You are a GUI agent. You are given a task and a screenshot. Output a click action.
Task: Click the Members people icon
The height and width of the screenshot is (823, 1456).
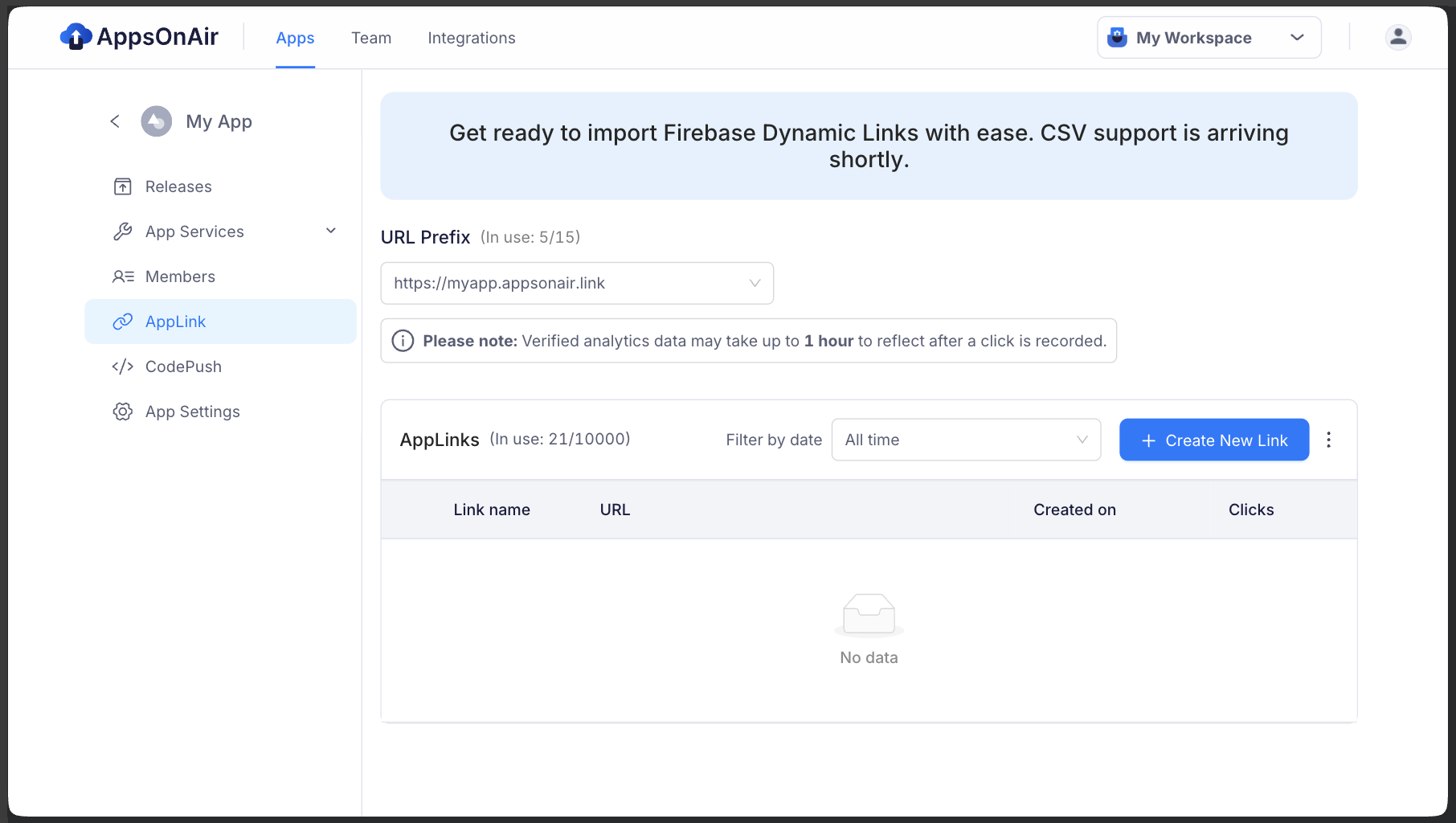[x=123, y=276]
